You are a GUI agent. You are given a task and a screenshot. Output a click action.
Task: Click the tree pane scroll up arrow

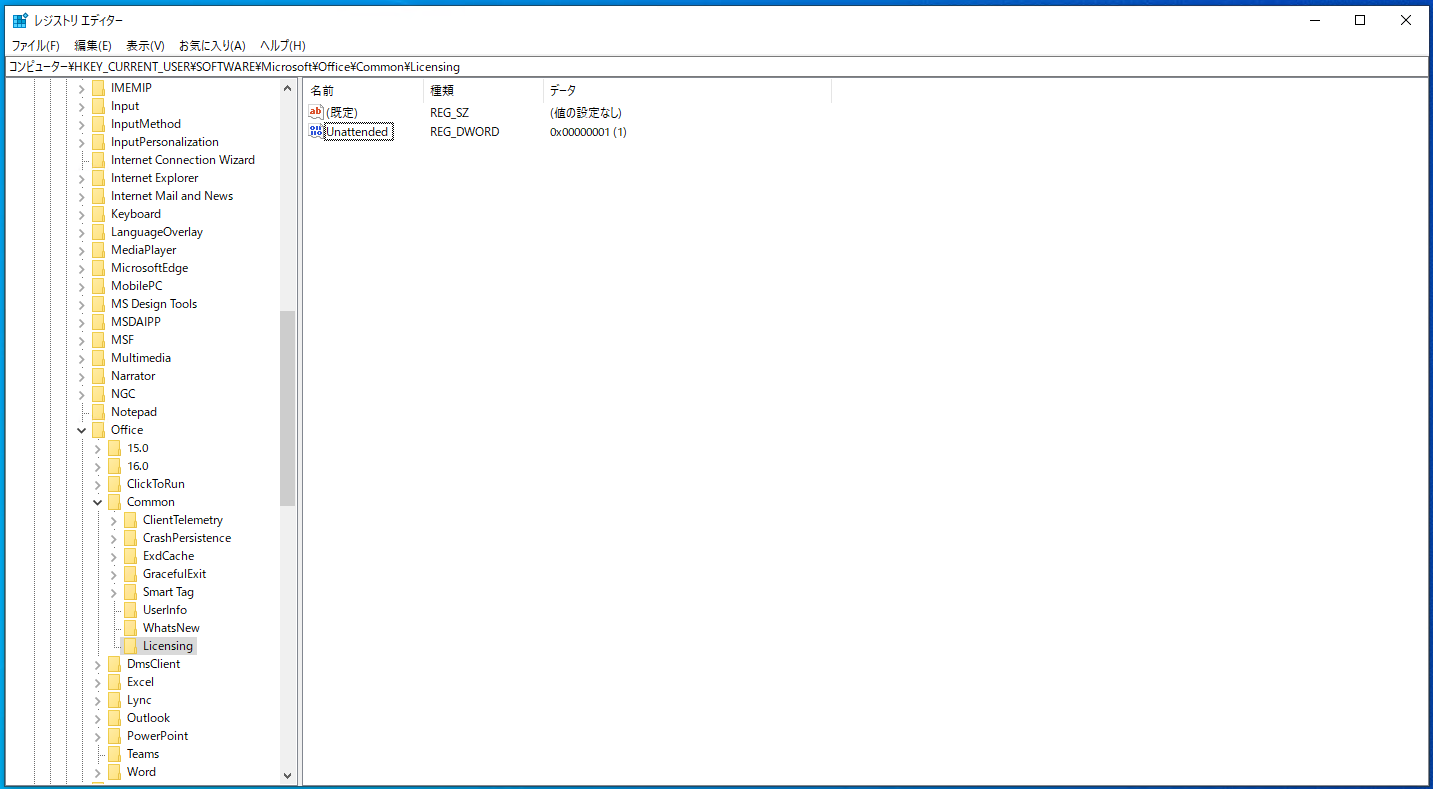click(x=288, y=88)
